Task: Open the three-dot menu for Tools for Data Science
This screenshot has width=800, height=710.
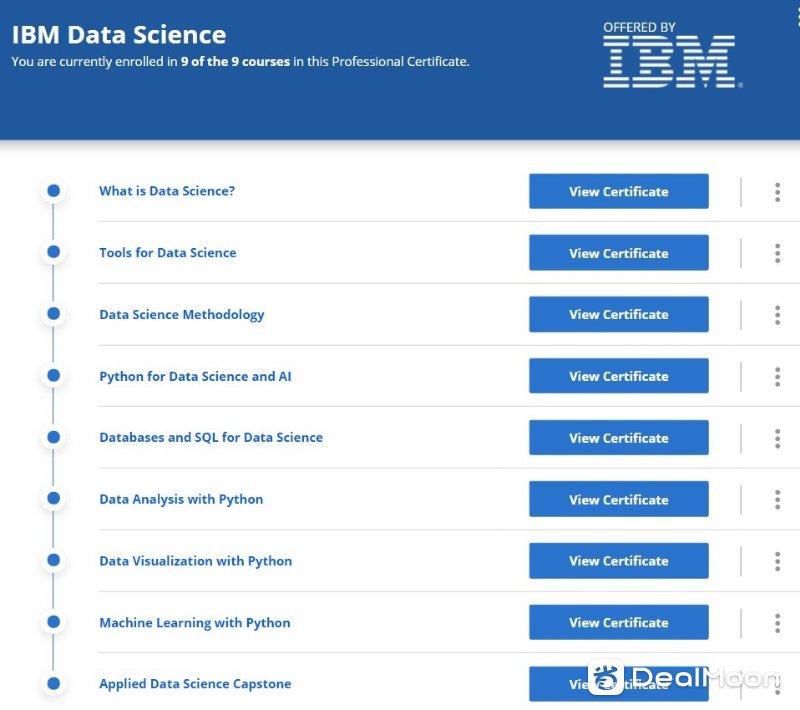Action: pos(777,253)
